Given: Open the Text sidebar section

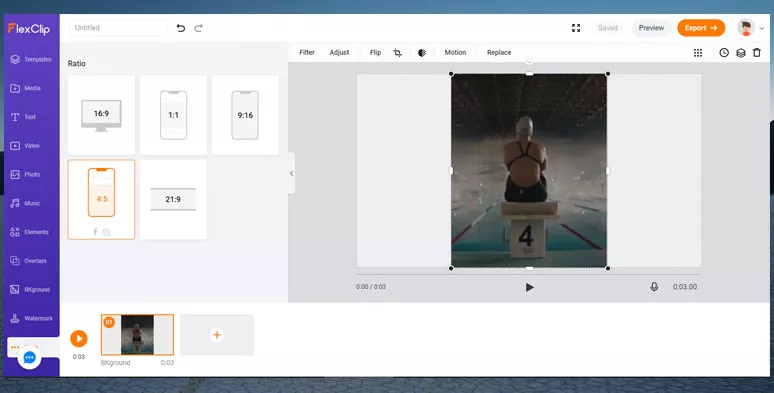Looking at the screenshot, I should click(x=23, y=117).
